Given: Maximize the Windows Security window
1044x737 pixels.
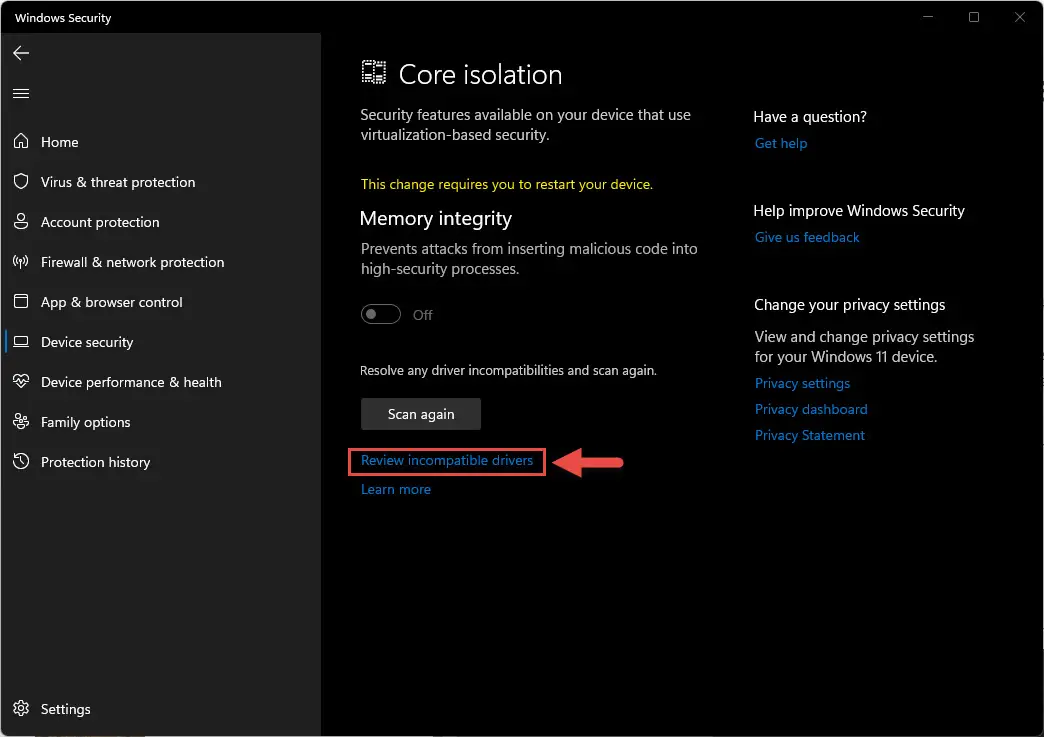Looking at the screenshot, I should 973,17.
